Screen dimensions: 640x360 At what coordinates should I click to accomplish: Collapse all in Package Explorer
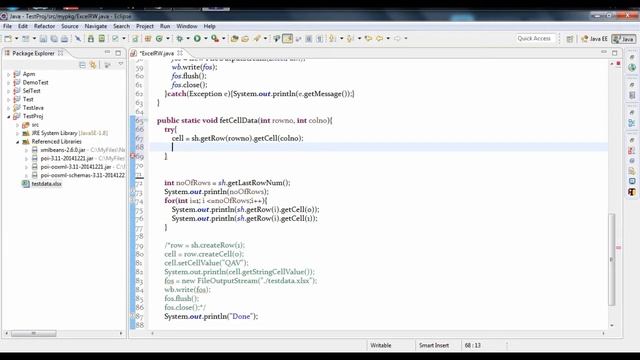[x=82, y=65]
